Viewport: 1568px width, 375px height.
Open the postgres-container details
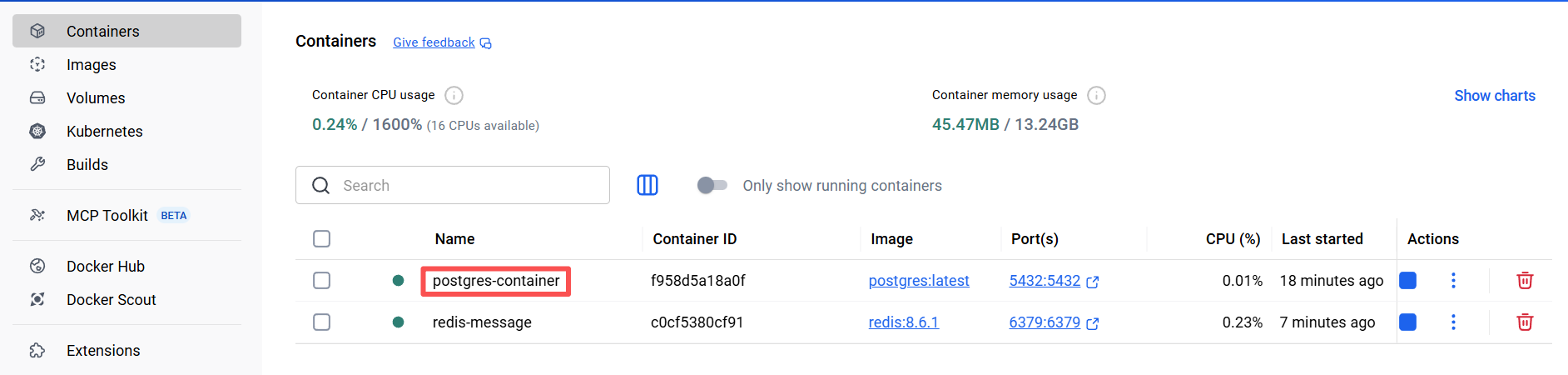click(496, 281)
